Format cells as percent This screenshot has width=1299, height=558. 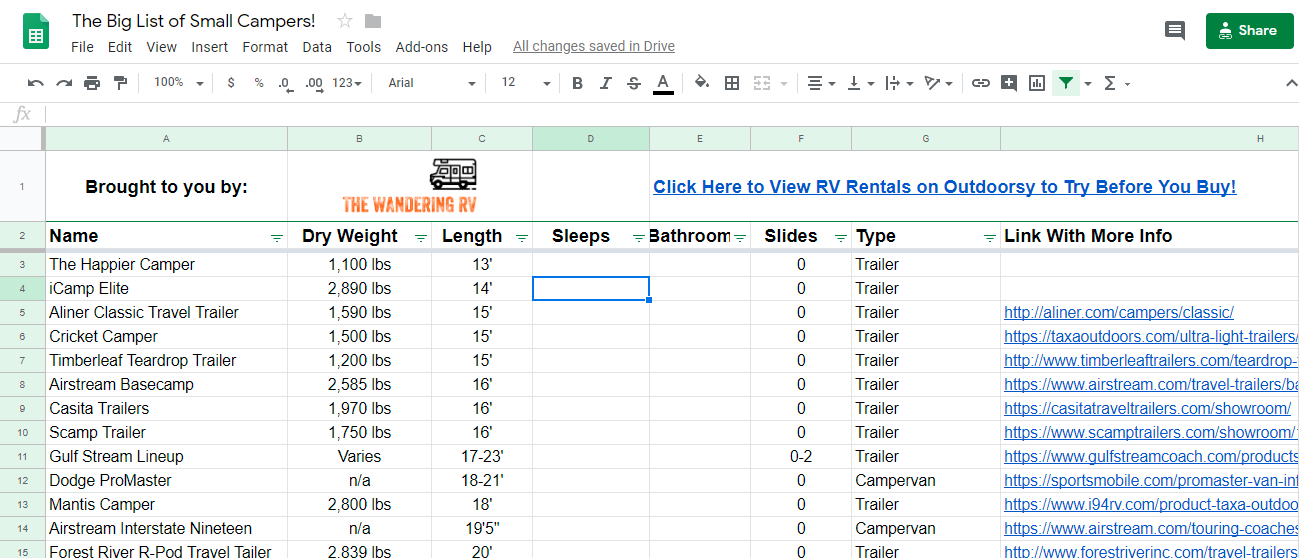coord(259,83)
